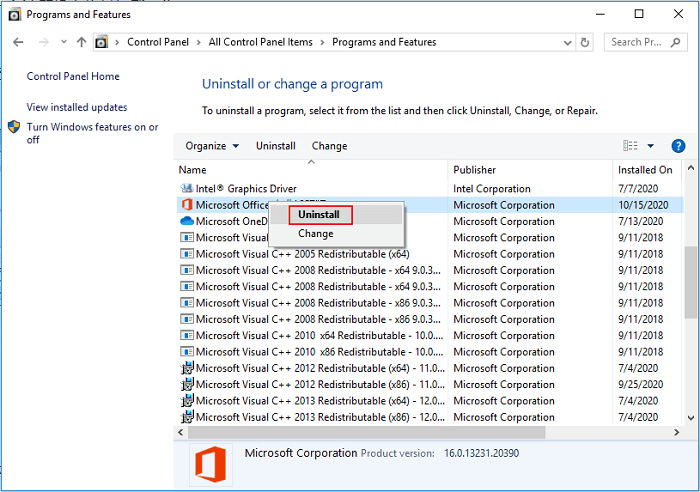
Task: Click the back navigation arrow
Action: click(18, 42)
